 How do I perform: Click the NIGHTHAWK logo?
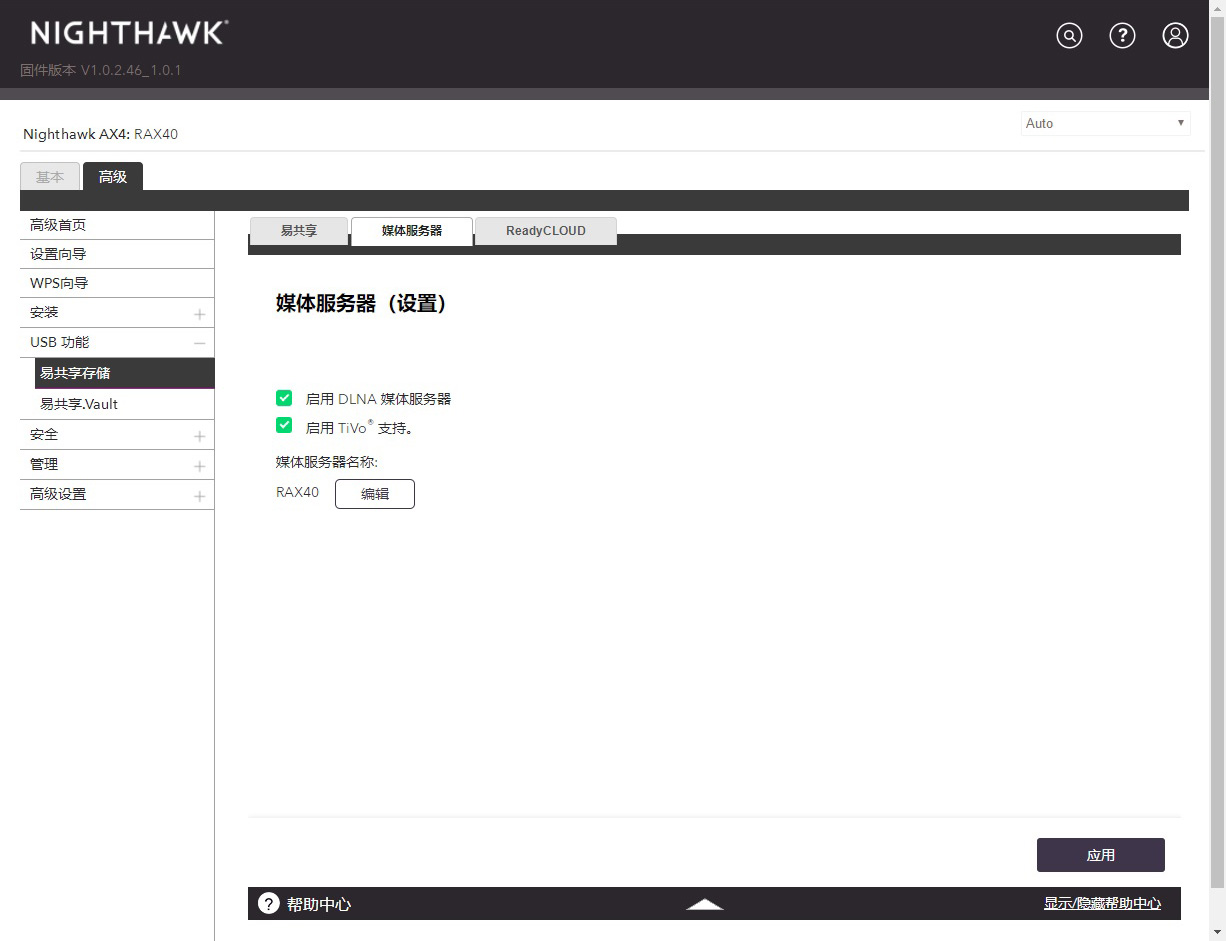pyautogui.click(x=129, y=33)
